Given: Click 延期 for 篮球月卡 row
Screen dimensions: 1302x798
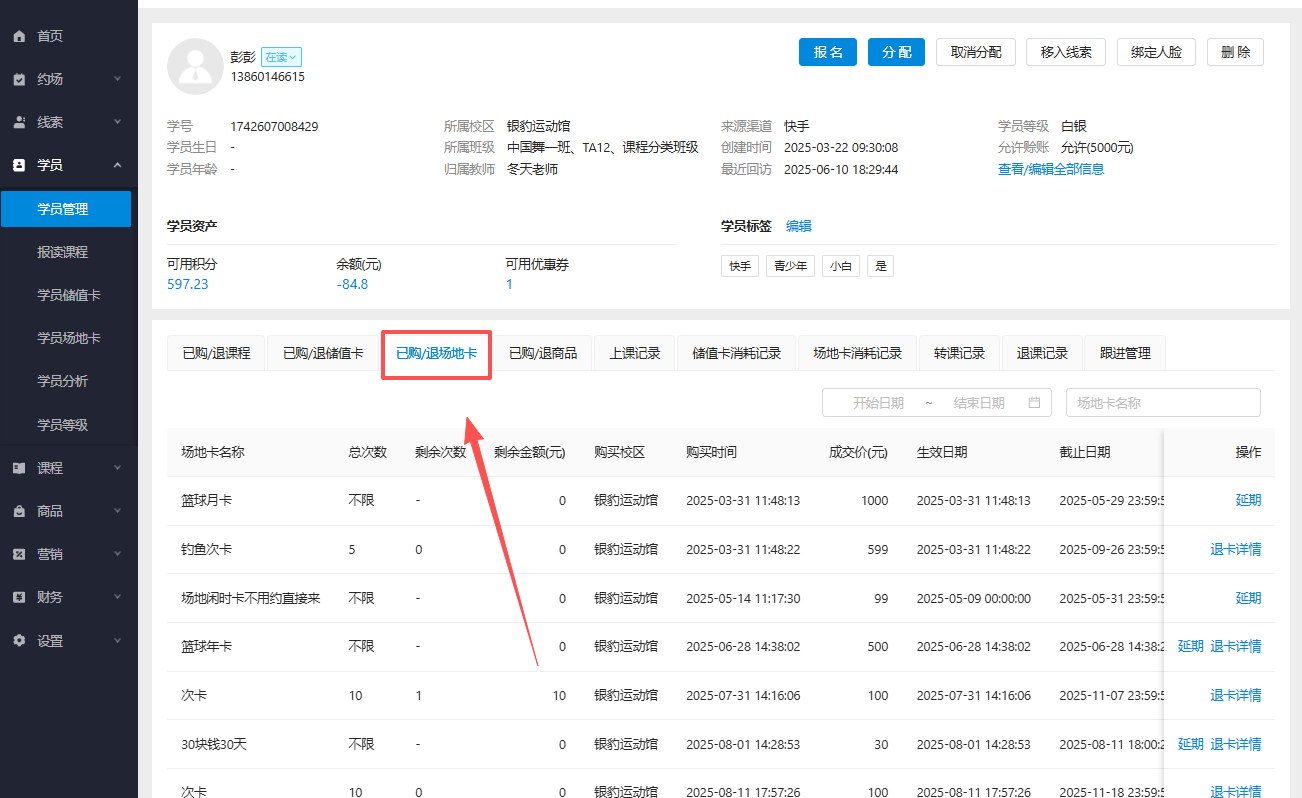Looking at the screenshot, I should [1248, 500].
